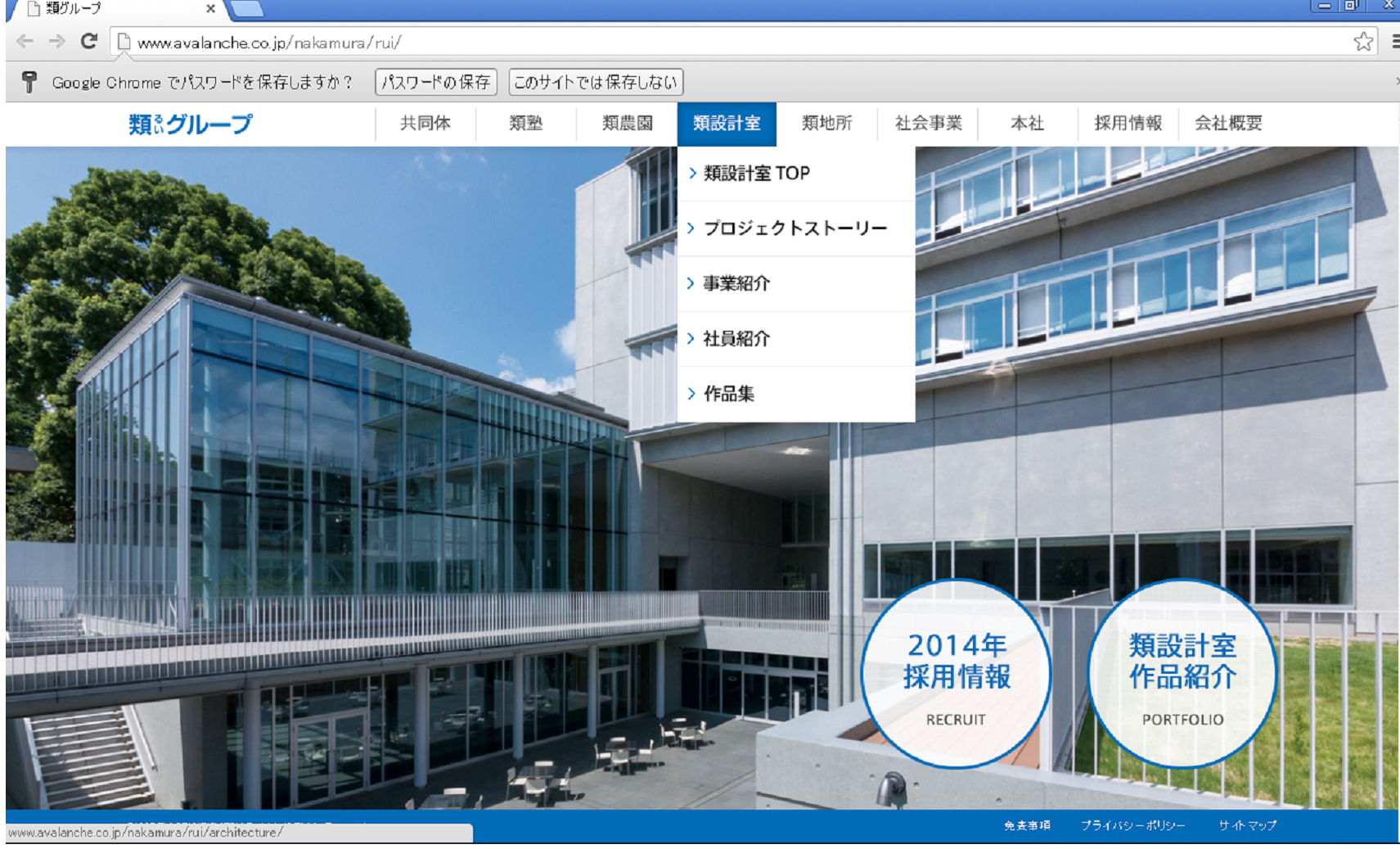The width and height of the screenshot is (1400, 849).
Task: Select プロジェクトストーリー in dropdown menu
Action: pos(795,228)
